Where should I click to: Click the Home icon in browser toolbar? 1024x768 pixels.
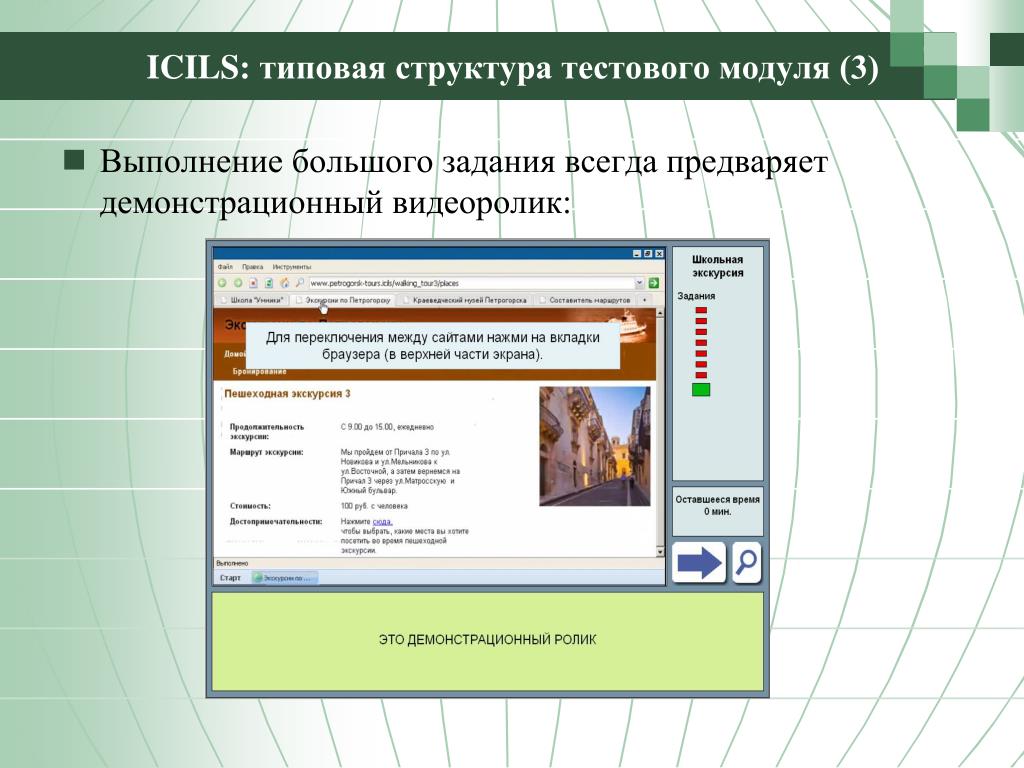coord(284,283)
